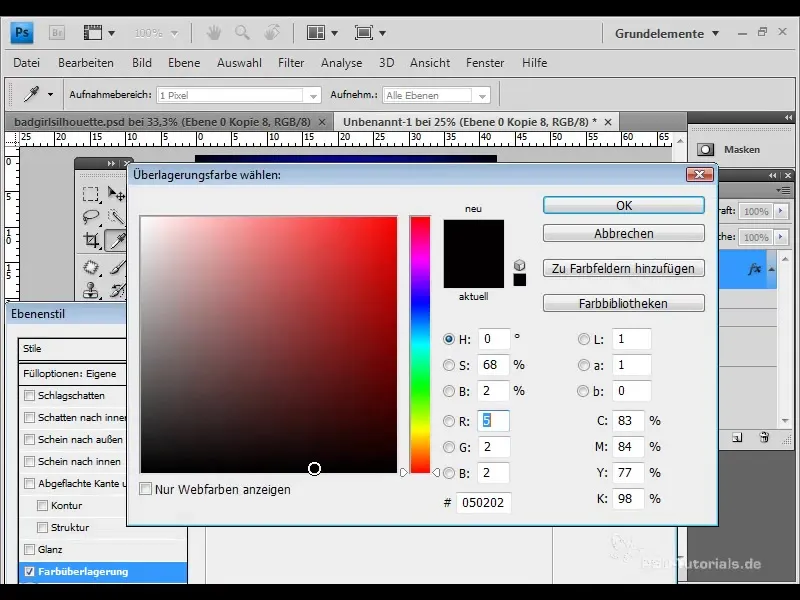Click the Abbrechen button
Viewport: 800px width, 600px height.
pyautogui.click(x=624, y=233)
